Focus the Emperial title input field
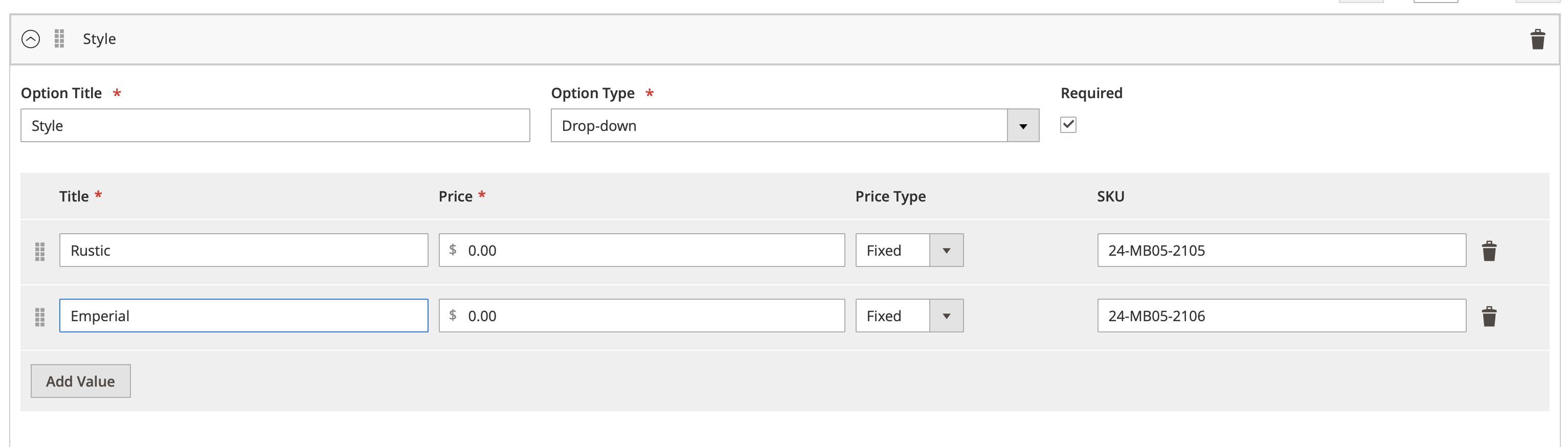The image size is (1568, 447). [243, 316]
